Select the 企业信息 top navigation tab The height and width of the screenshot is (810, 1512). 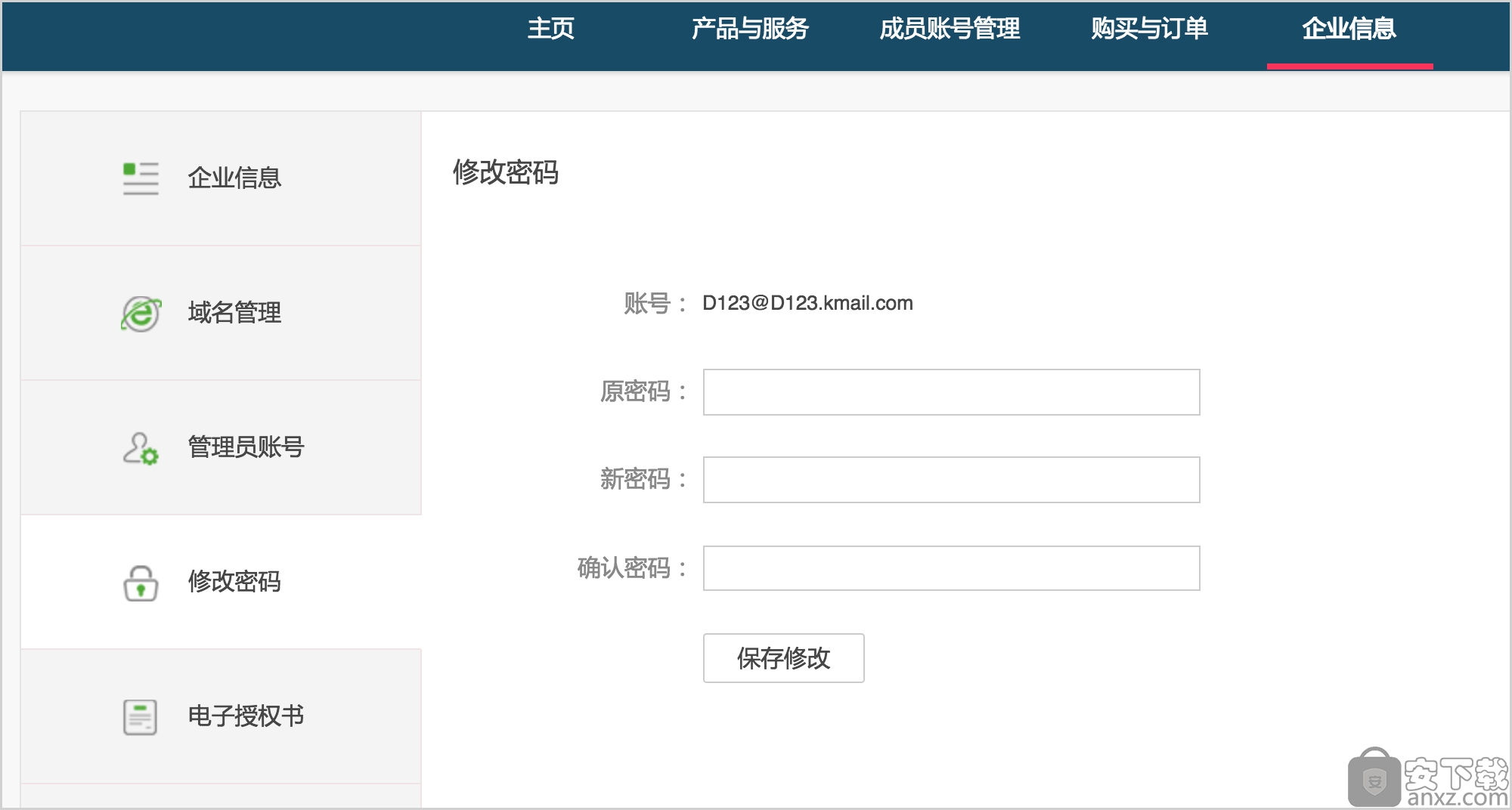coord(1349,29)
